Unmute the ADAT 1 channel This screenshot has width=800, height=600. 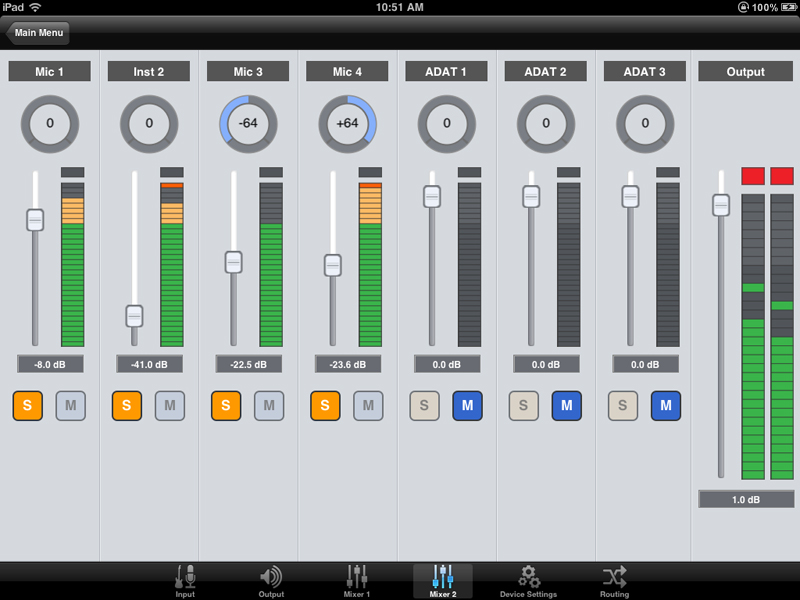pyautogui.click(x=467, y=406)
